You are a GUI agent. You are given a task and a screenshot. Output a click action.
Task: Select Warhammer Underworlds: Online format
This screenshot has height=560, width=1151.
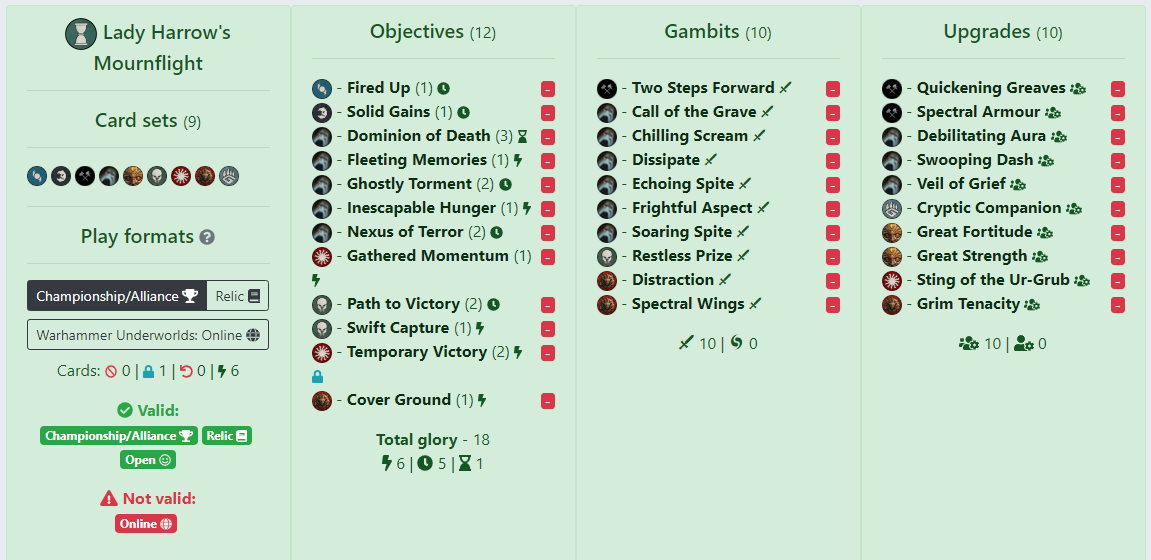coord(148,335)
